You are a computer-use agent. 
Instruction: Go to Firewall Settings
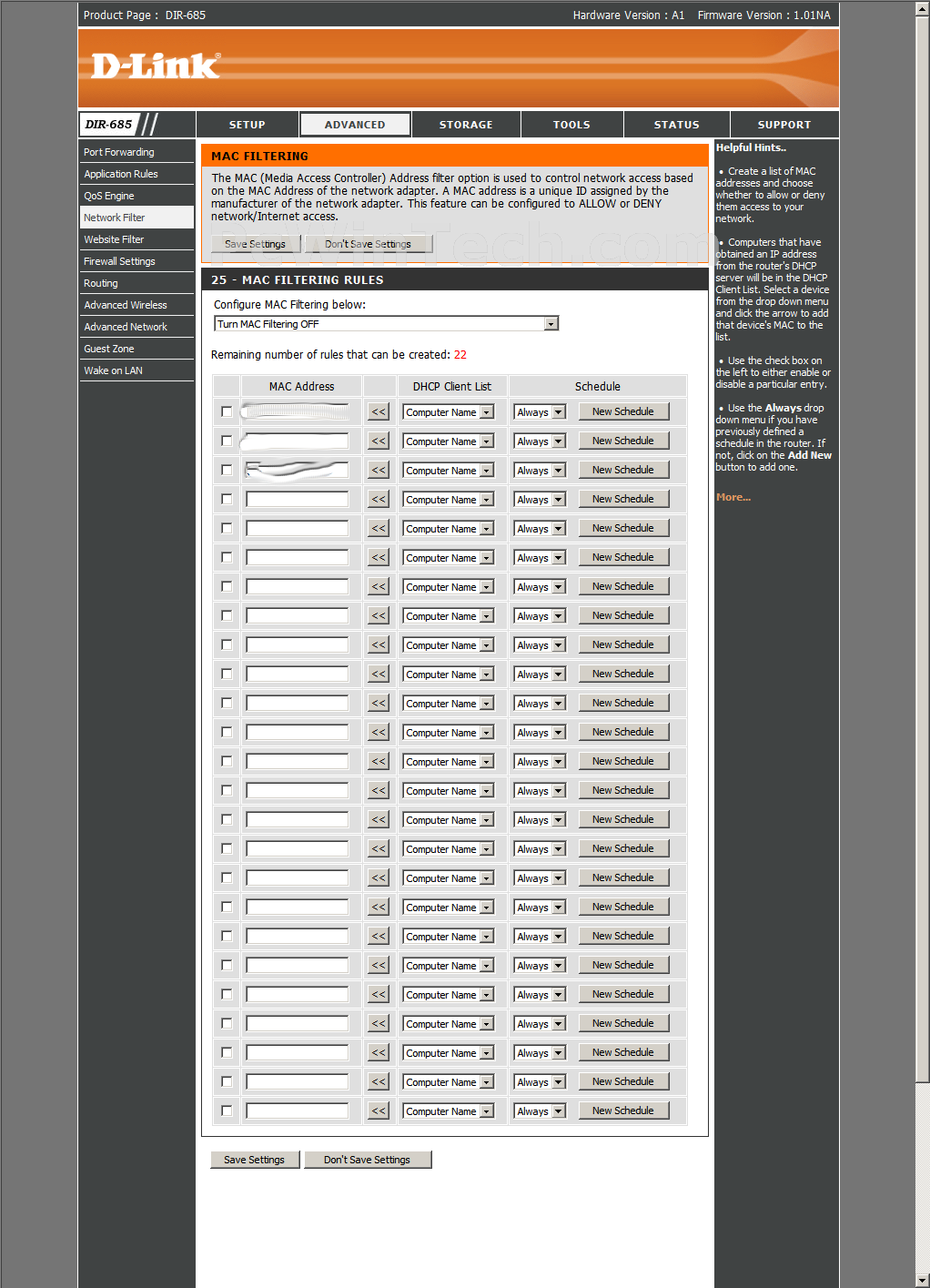click(x=136, y=261)
